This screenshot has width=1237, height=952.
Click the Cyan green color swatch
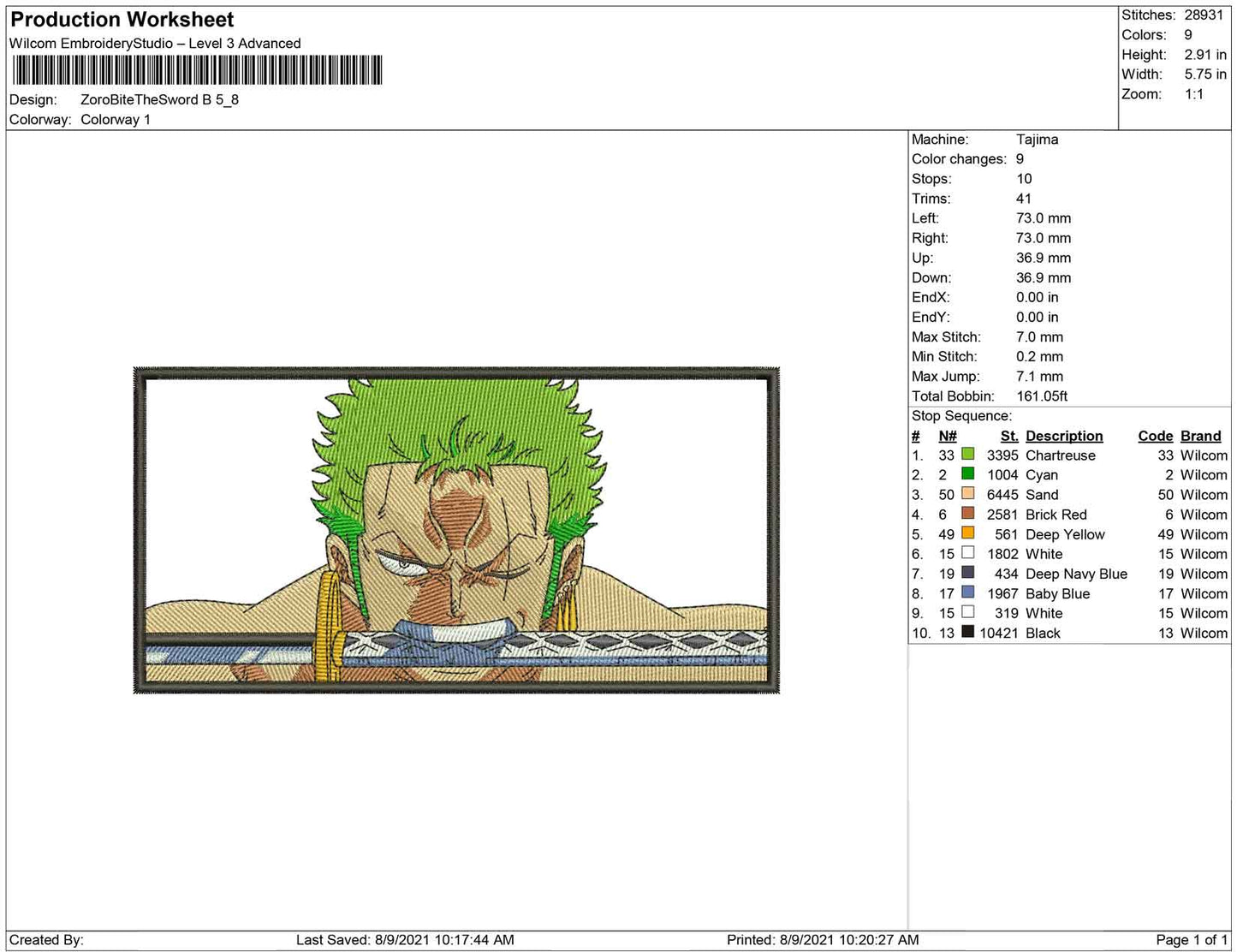pyautogui.click(x=967, y=474)
